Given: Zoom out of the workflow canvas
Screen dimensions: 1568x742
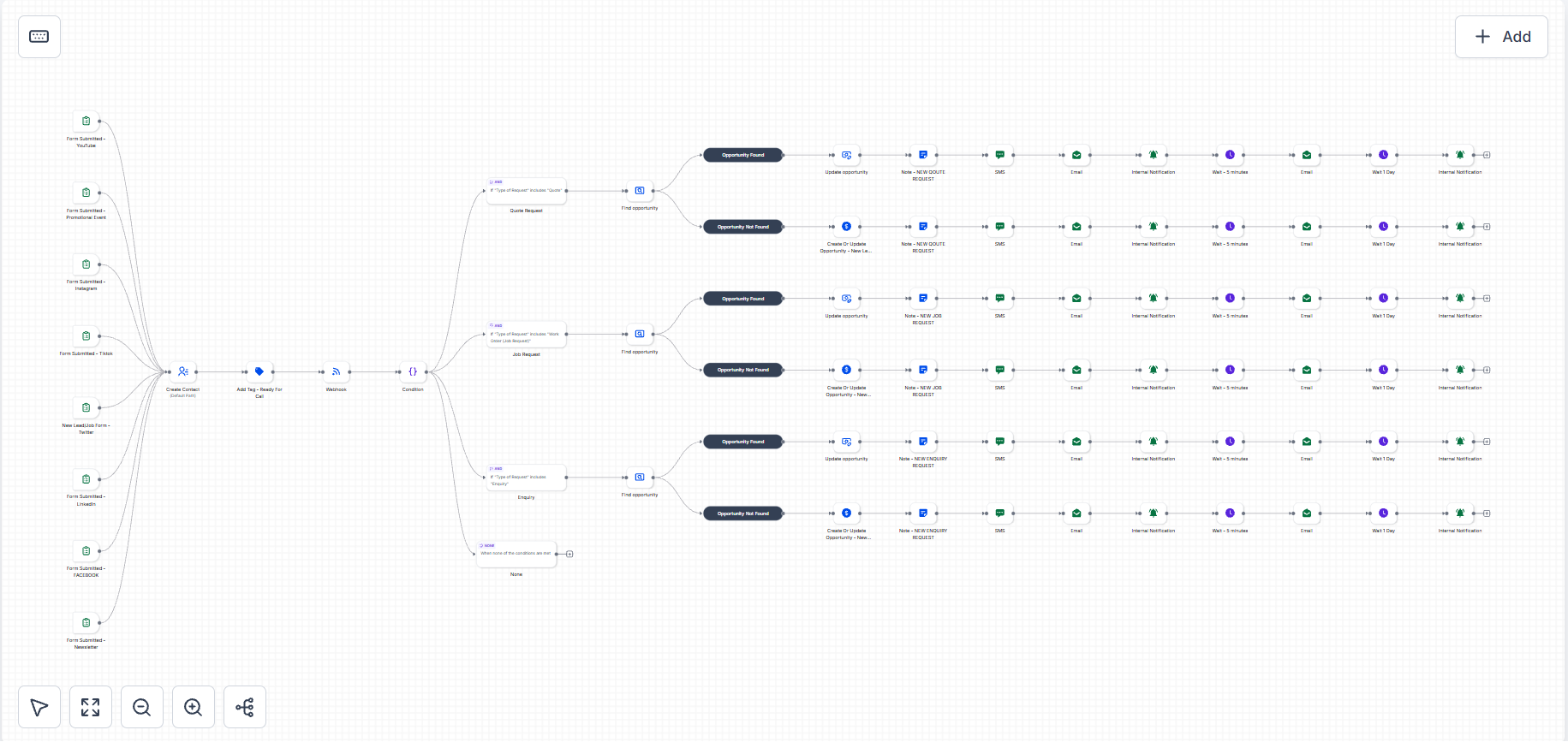Looking at the screenshot, I should point(142,707).
